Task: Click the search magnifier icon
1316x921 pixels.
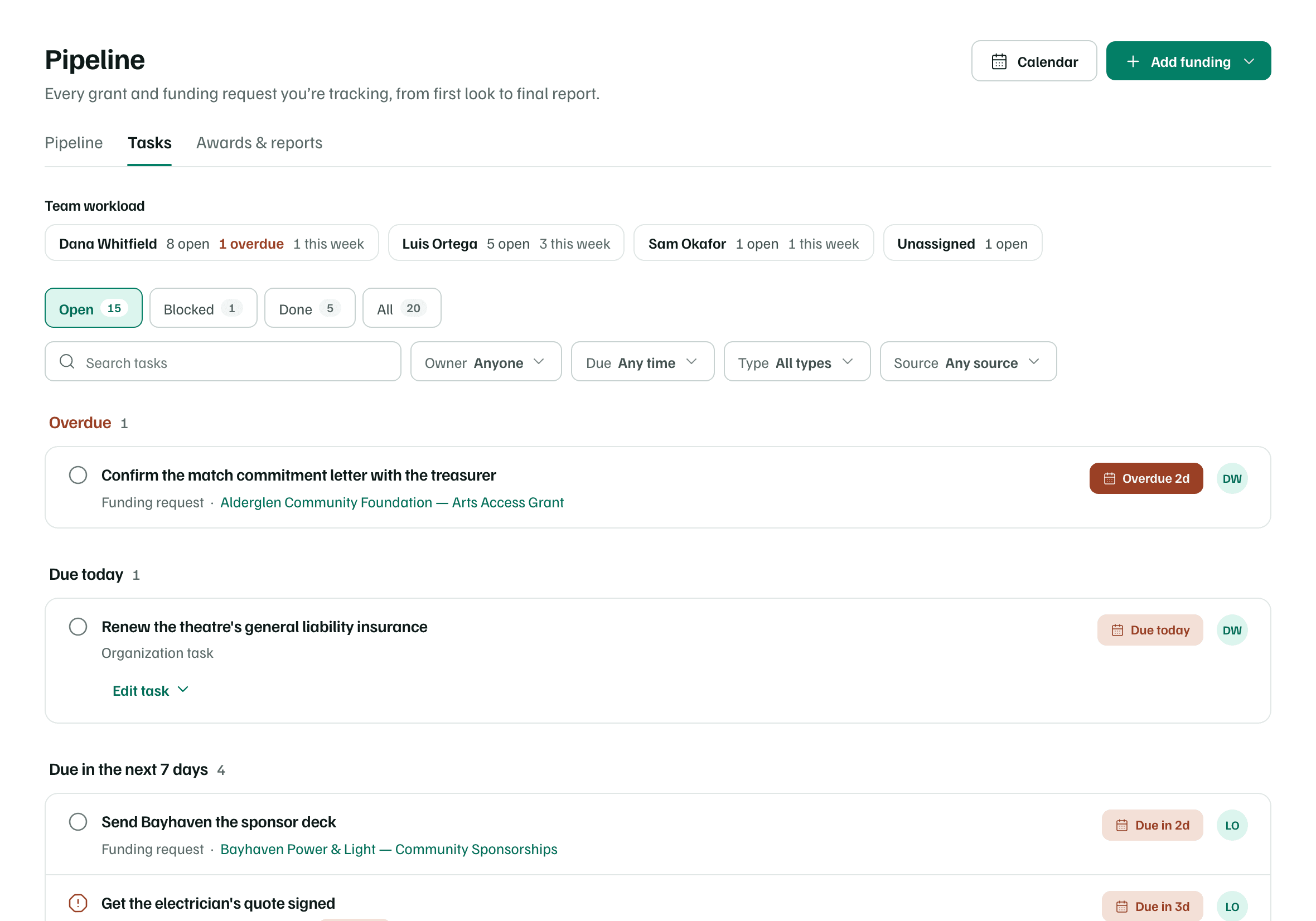Action: [67, 361]
